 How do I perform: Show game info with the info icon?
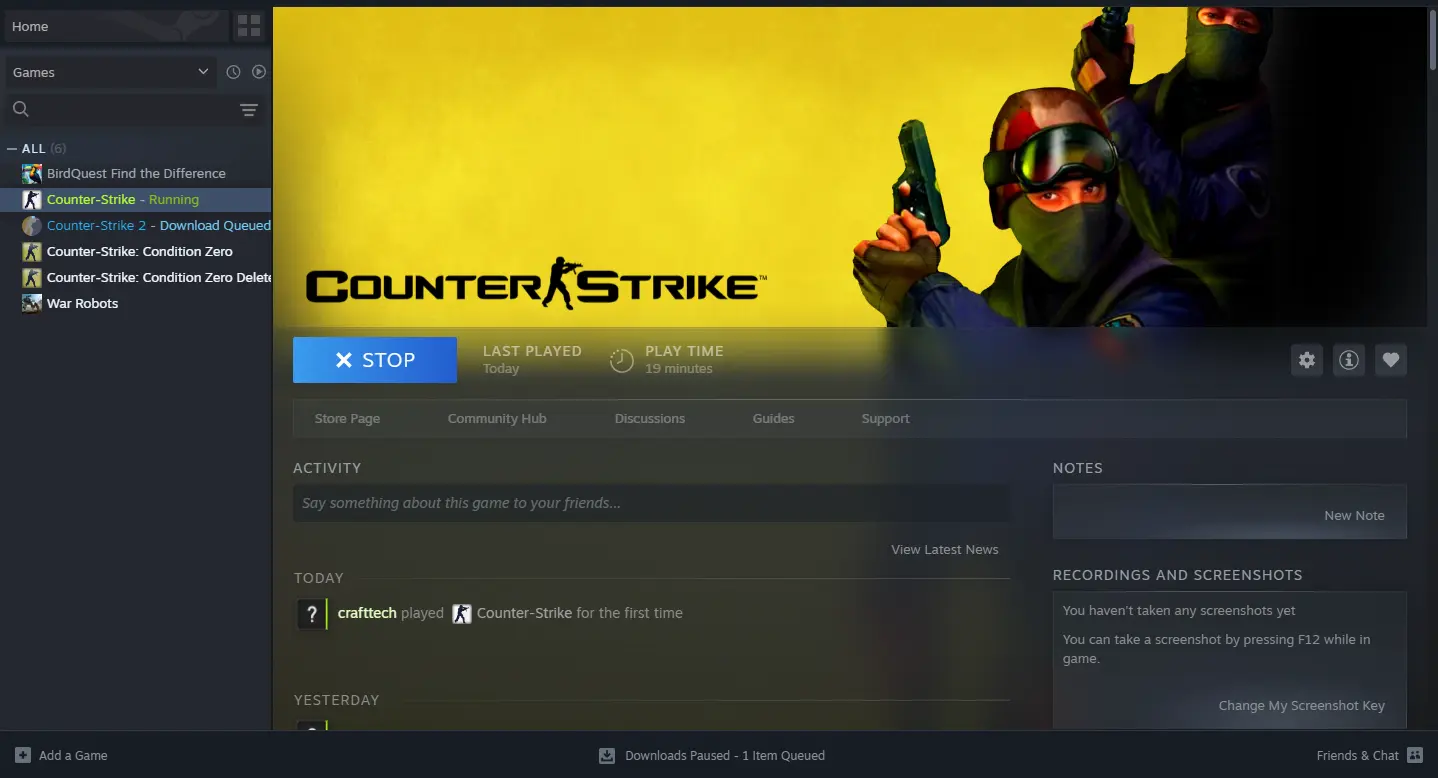click(x=1349, y=360)
